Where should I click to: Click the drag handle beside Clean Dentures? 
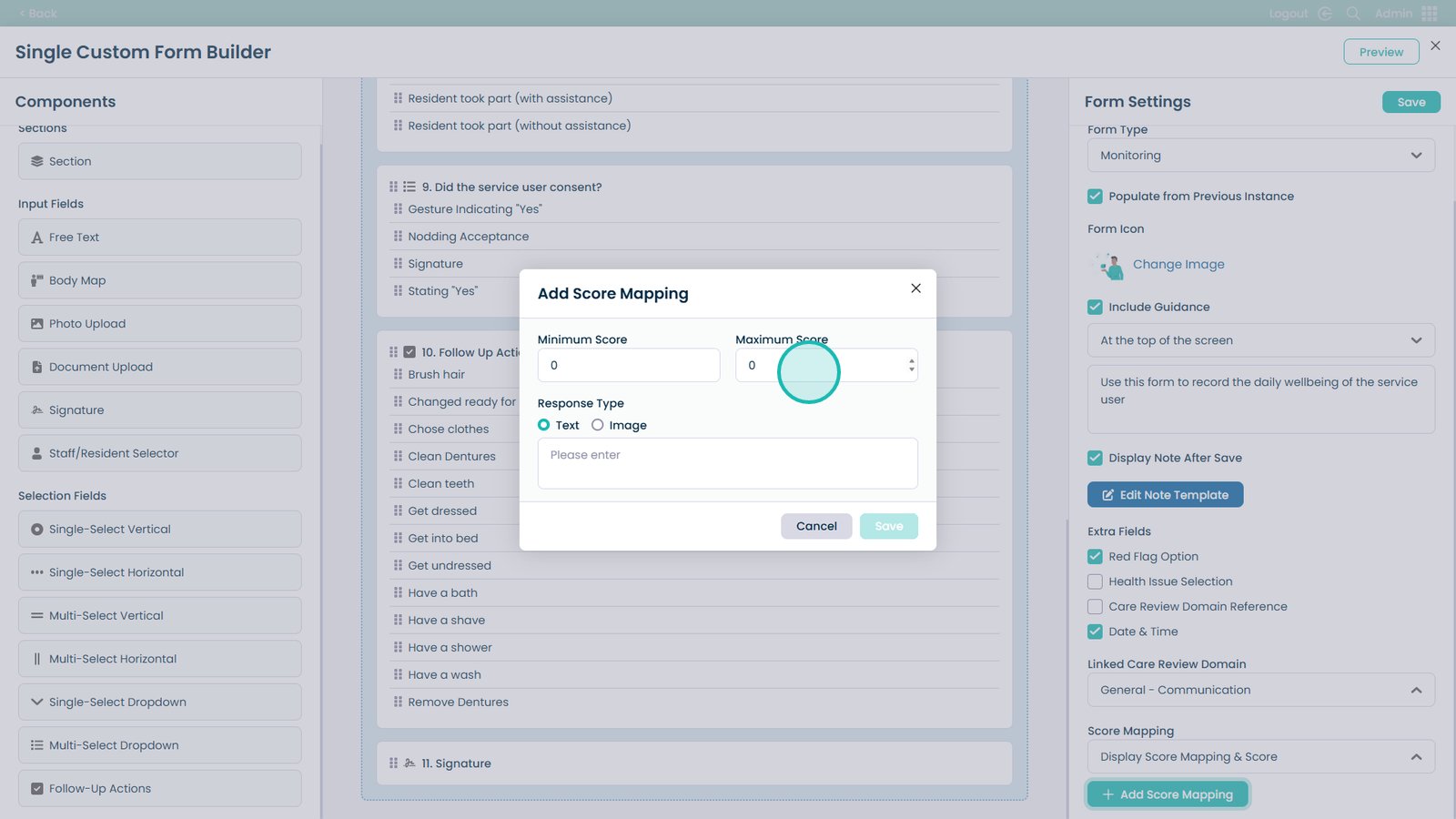pyautogui.click(x=398, y=456)
